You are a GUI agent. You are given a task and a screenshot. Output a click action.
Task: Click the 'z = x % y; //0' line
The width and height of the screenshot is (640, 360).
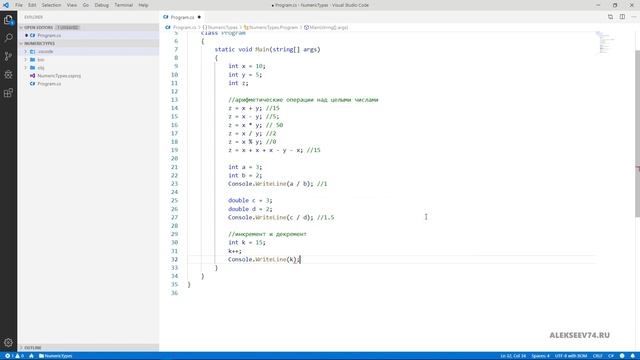[x=252, y=142]
